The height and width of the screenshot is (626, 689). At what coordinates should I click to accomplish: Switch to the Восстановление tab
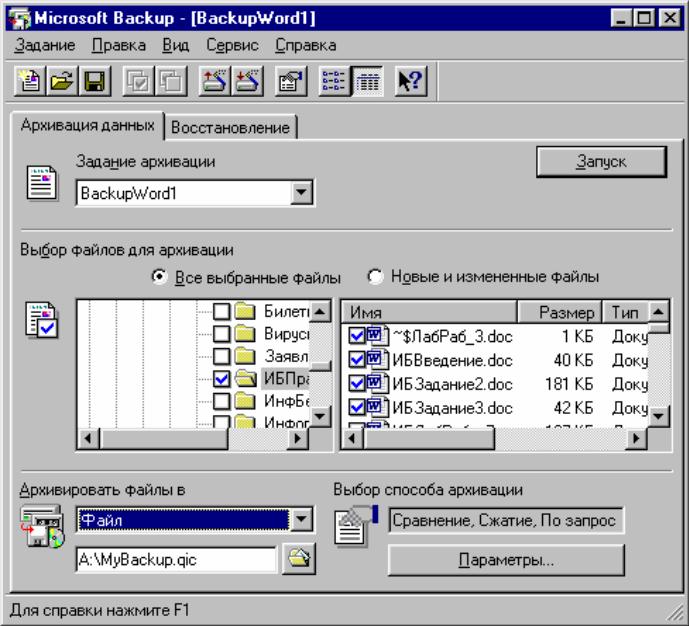230,127
